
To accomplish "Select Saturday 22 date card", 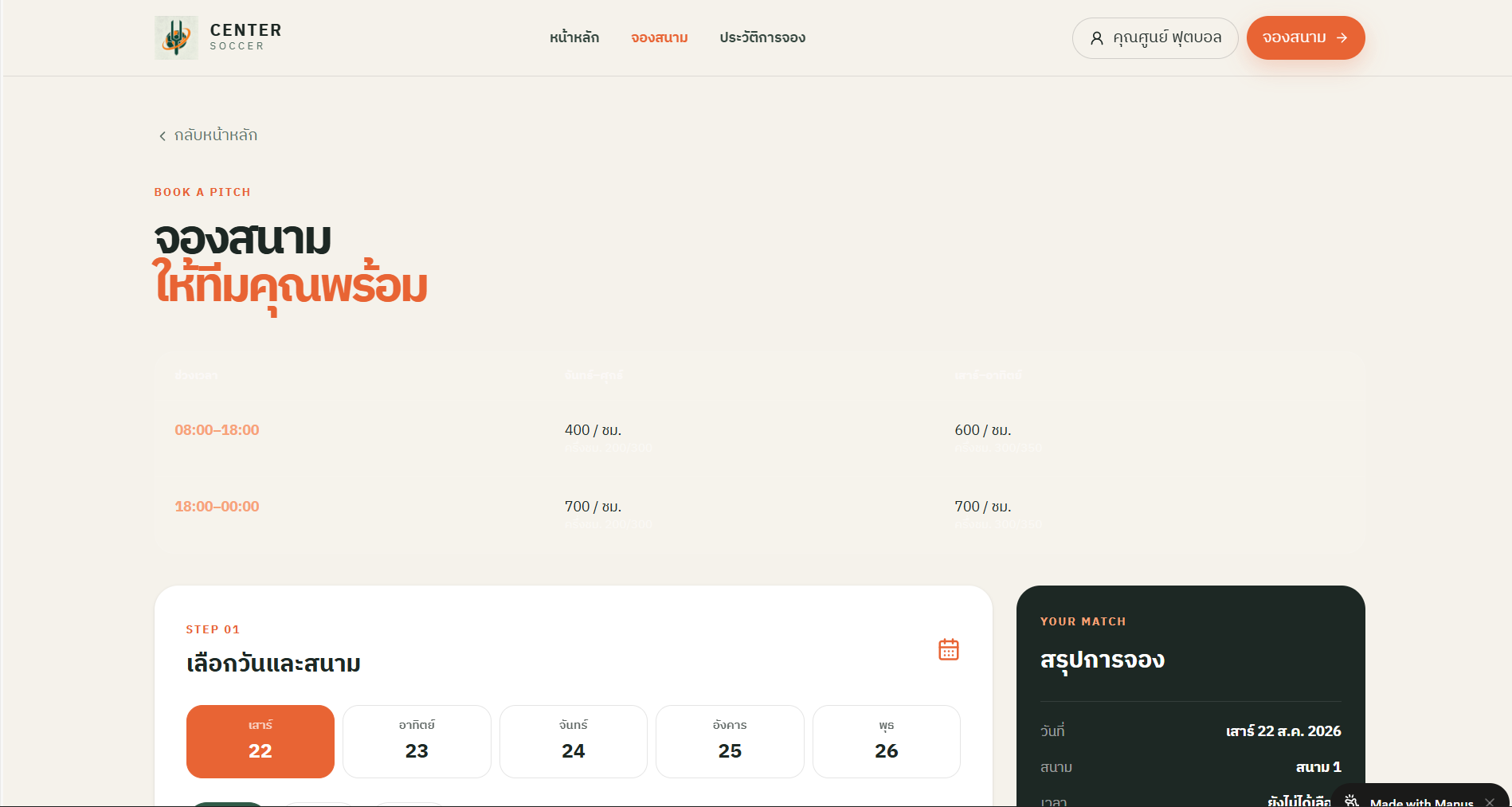I will (x=260, y=741).
